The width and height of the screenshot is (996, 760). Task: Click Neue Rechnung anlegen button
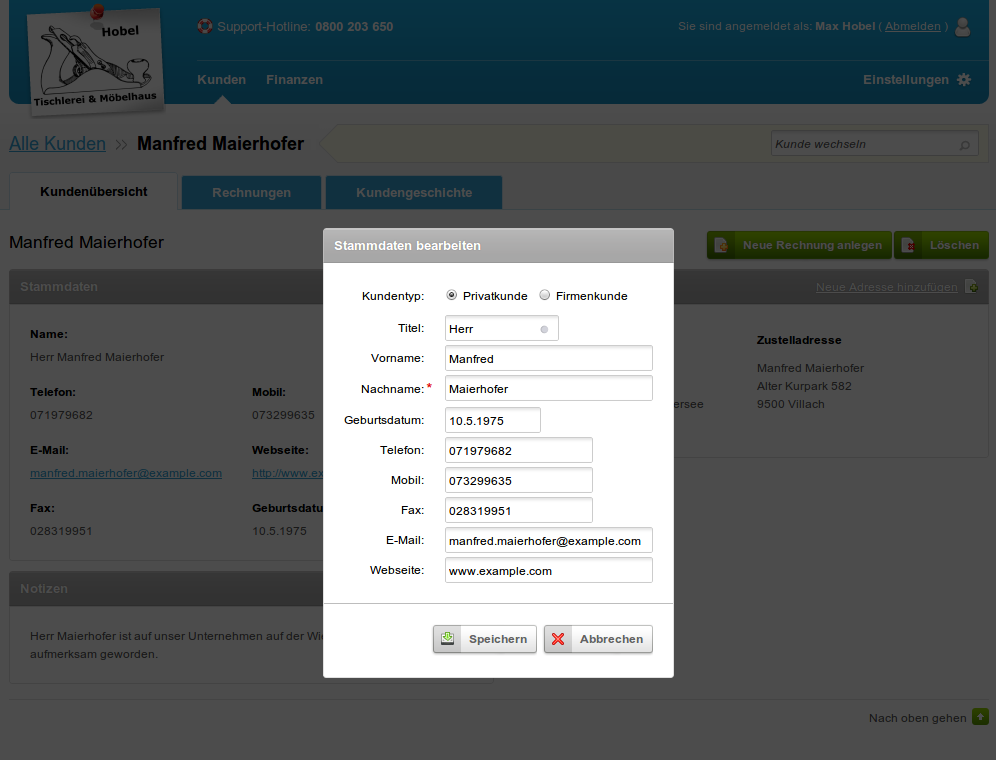click(x=798, y=245)
